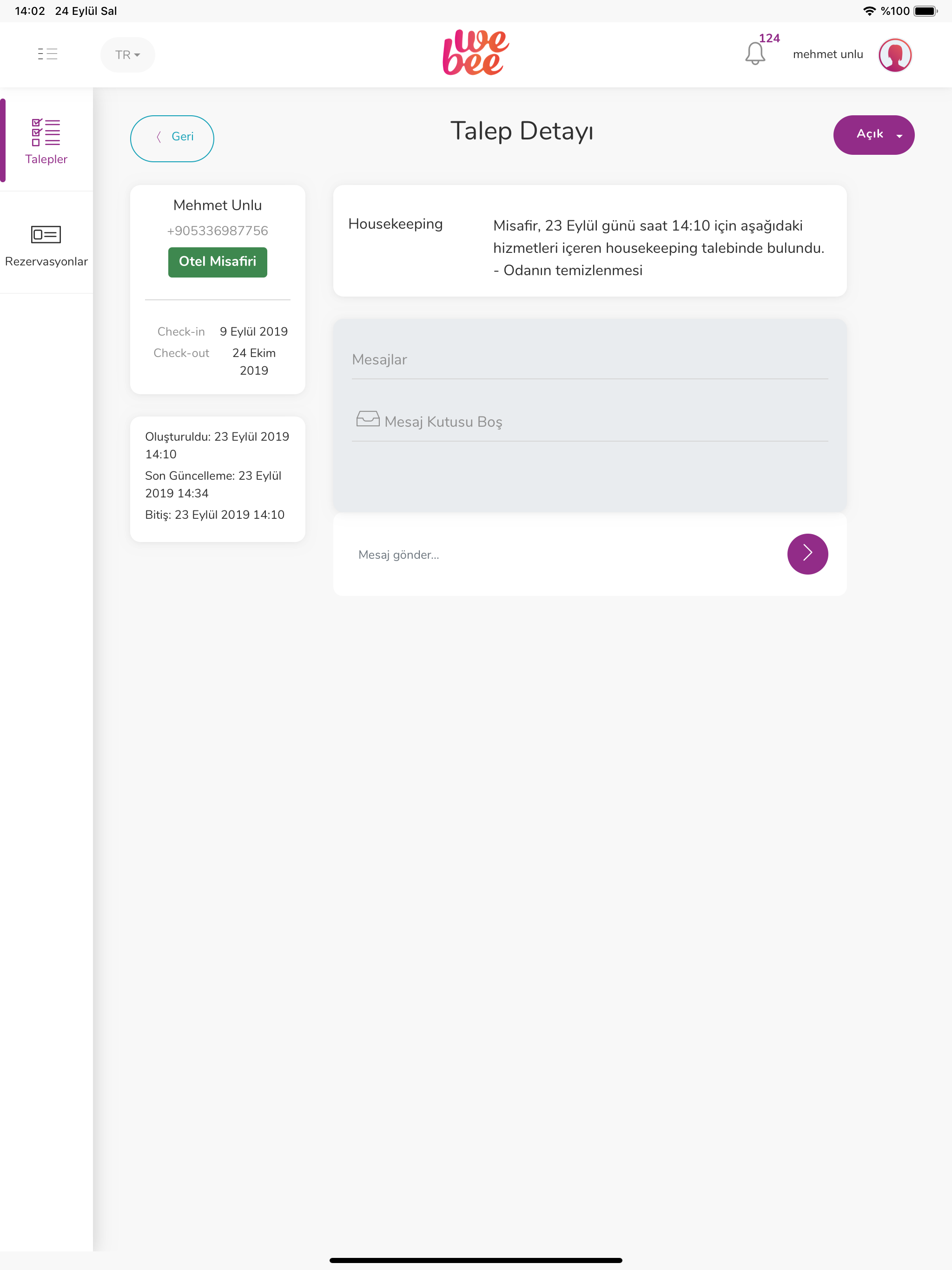The height and width of the screenshot is (1270, 952).
Task: Open notifications bell icon
Action: click(755, 54)
